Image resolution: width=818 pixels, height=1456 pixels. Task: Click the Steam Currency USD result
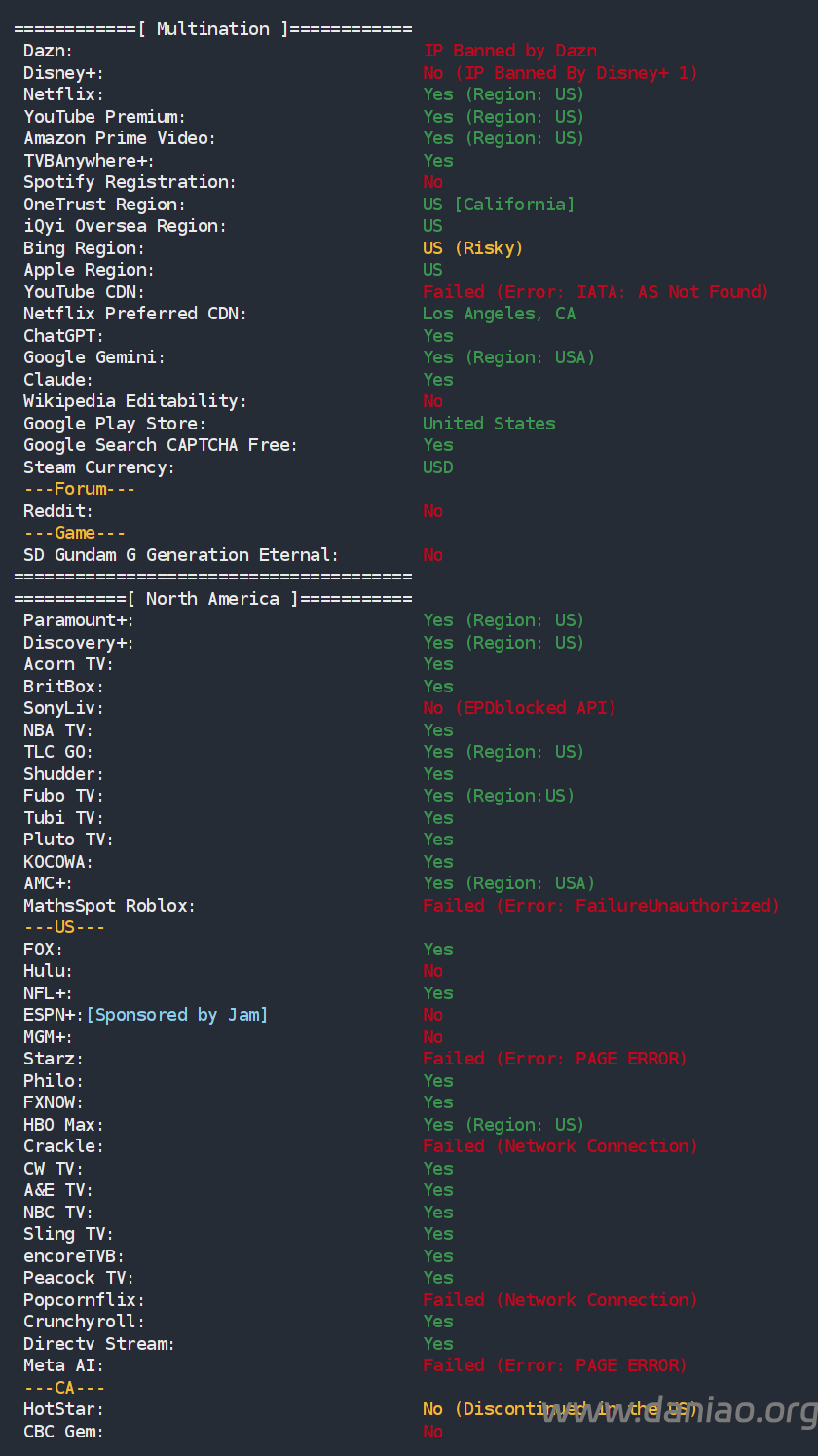tap(437, 467)
